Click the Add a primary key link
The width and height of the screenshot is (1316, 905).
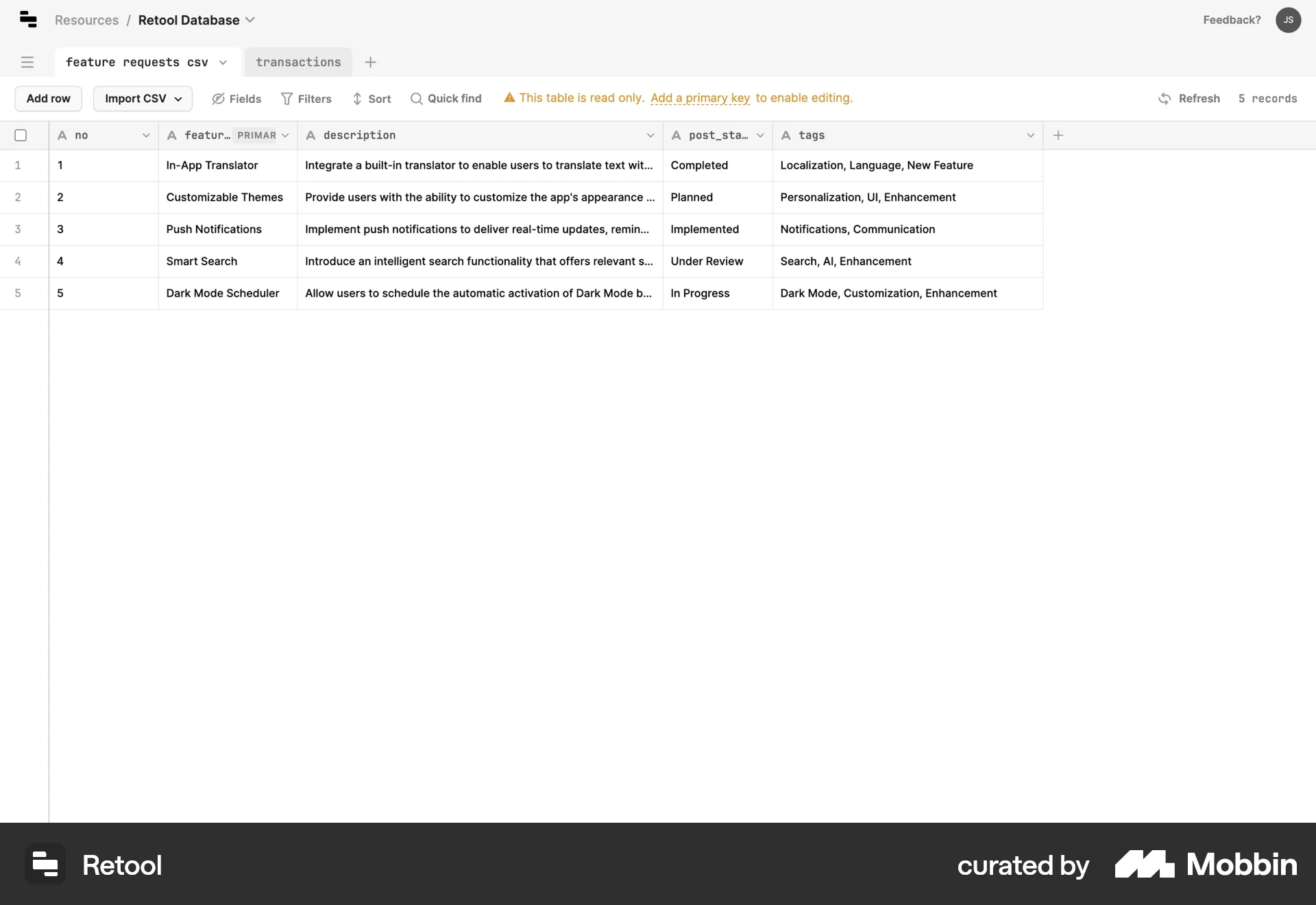point(700,98)
